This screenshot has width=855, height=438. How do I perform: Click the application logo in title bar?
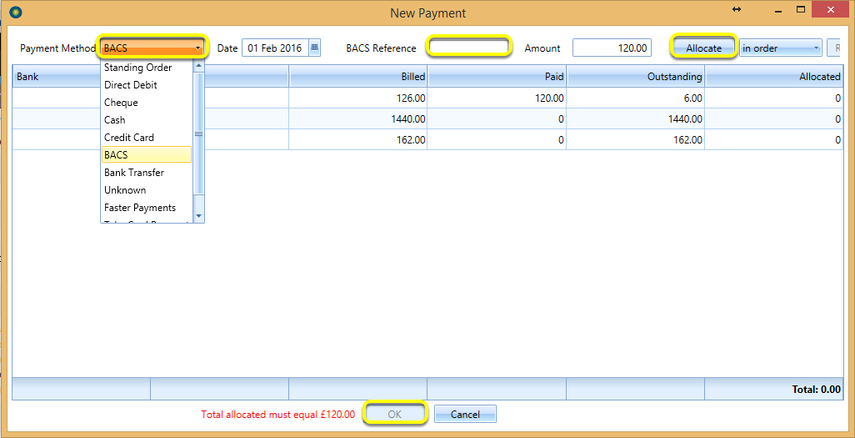pos(16,11)
